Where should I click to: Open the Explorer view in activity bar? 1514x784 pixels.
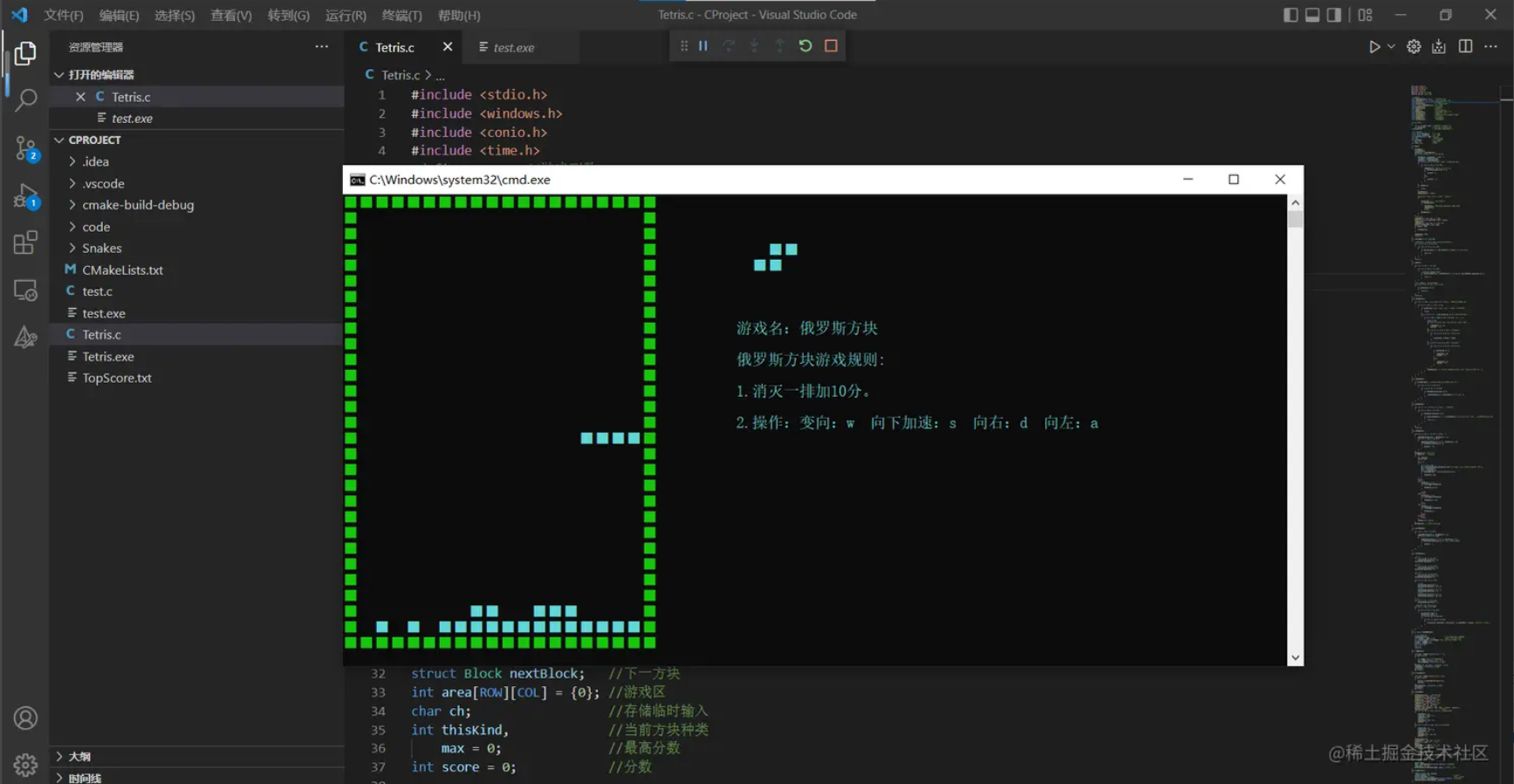pos(25,53)
